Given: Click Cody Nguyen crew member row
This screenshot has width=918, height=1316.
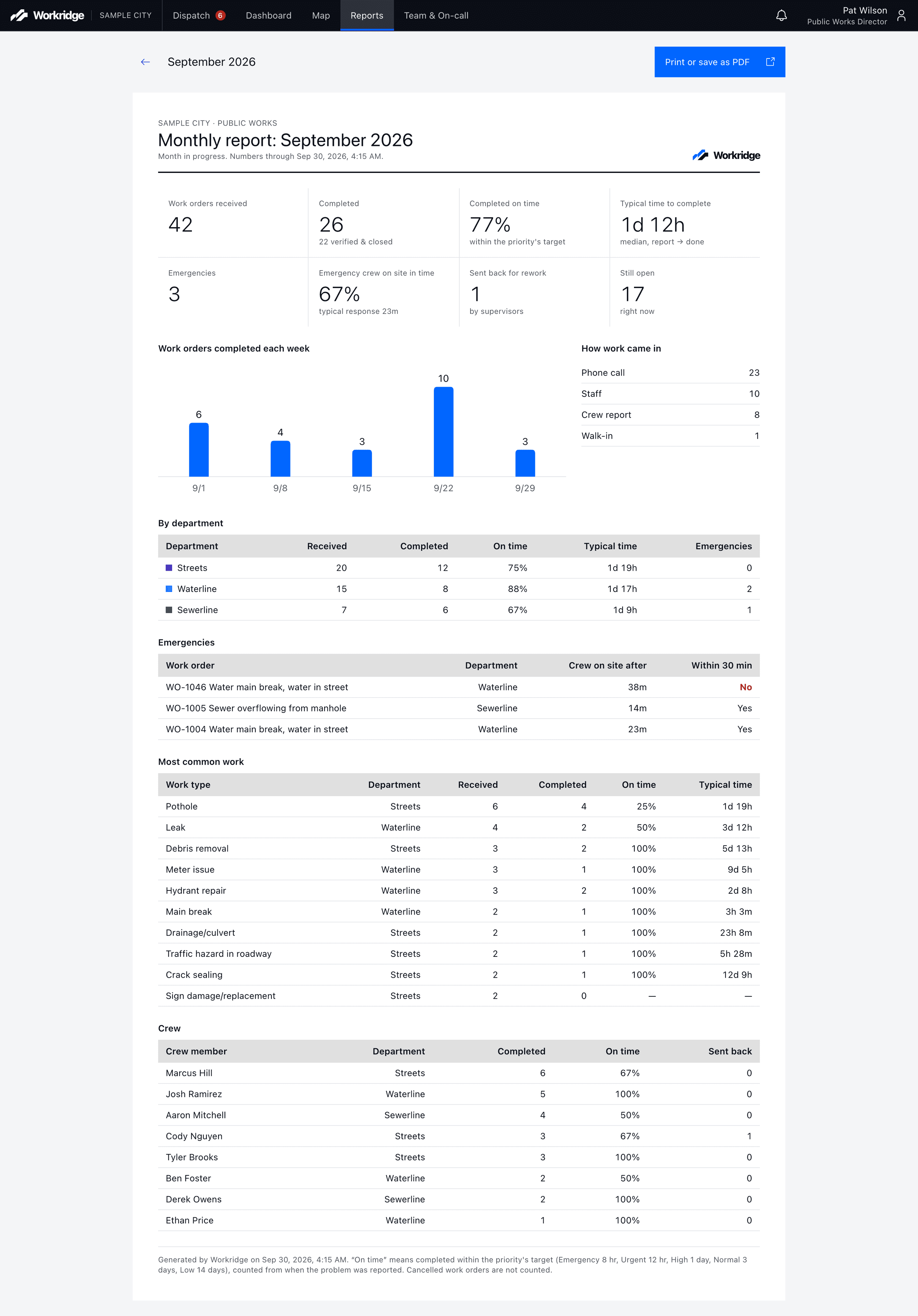Looking at the screenshot, I should tap(459, 1136).
